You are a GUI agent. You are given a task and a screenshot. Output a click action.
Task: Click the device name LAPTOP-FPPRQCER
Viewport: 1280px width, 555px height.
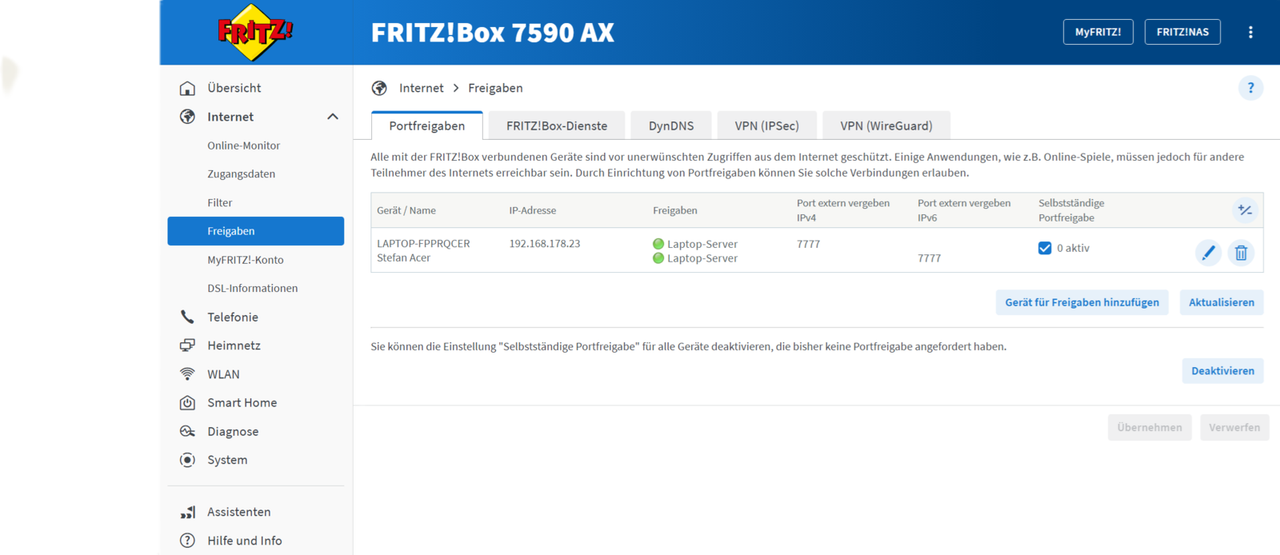[x=423, y=243]
